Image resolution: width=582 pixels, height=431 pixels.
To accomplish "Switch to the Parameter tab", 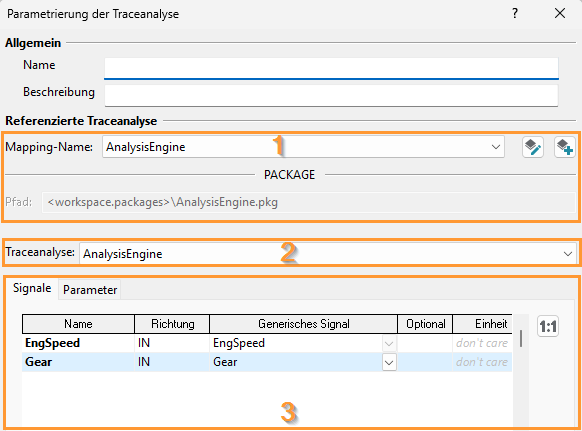I will [90, 290].
